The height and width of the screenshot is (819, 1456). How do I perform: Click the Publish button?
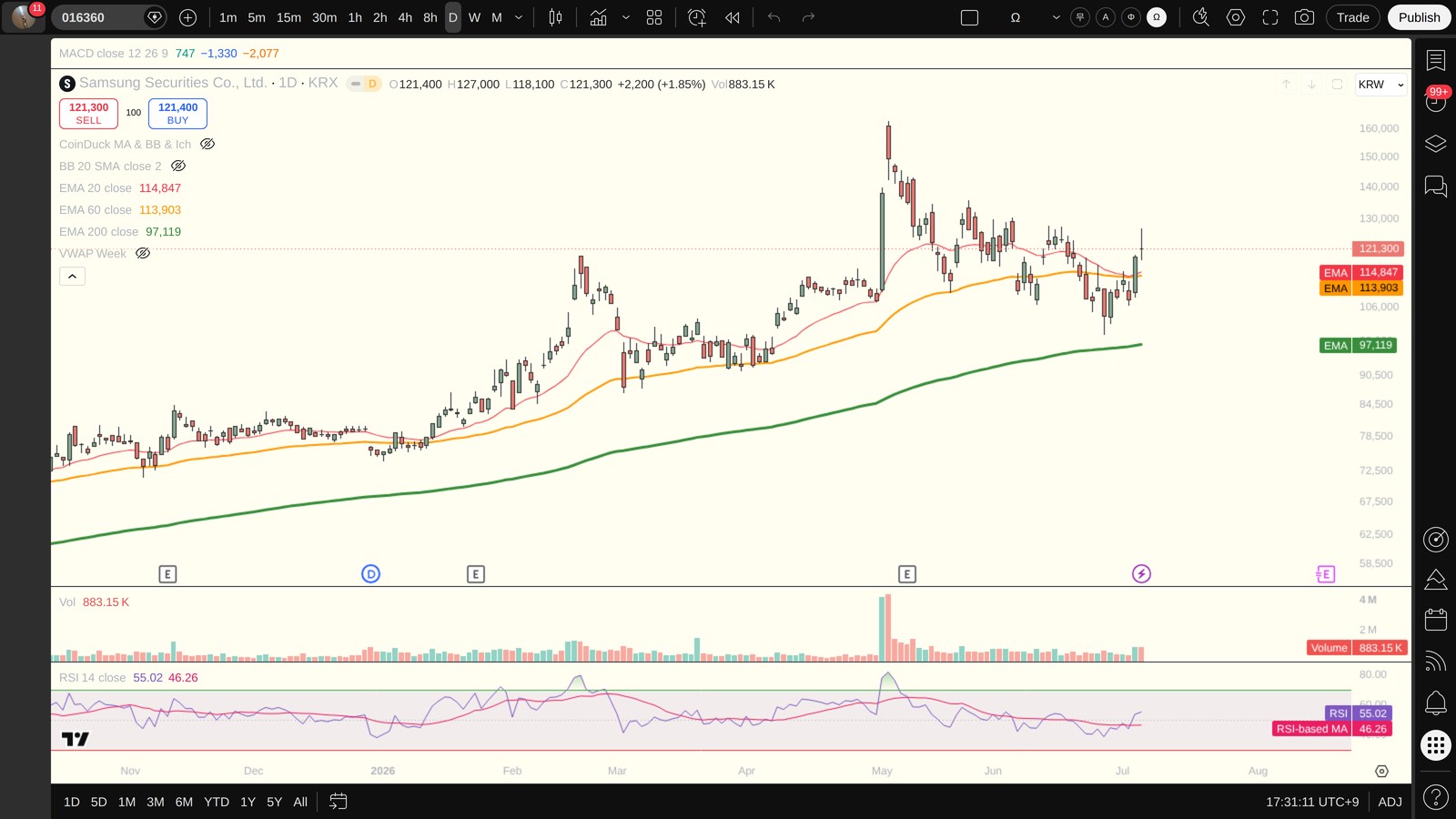point(1419,17)
